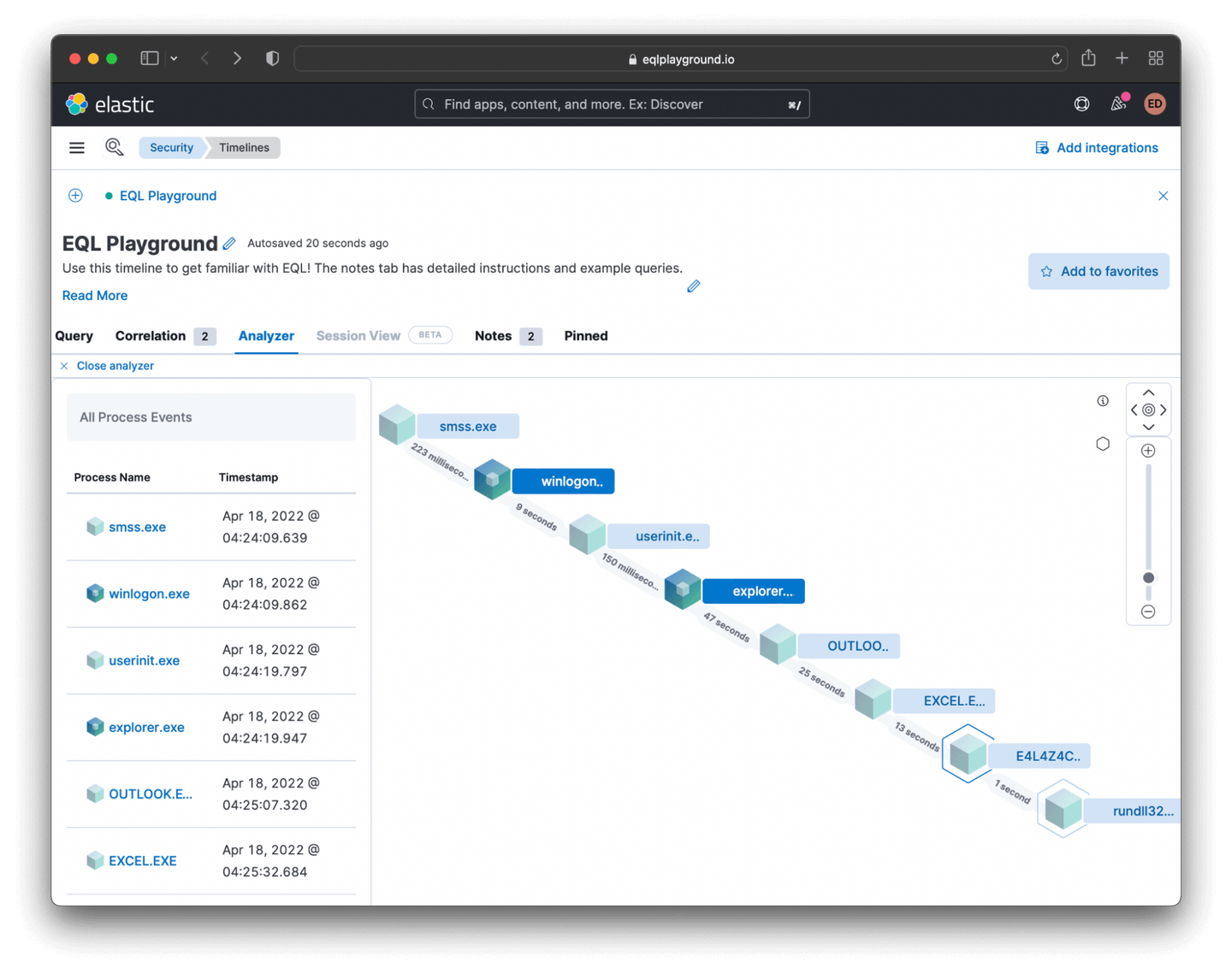The height and width of the screenshot is (974, 1232).
Task: Recenter the graph with the target icon
Action: (x=1148, y=410)
